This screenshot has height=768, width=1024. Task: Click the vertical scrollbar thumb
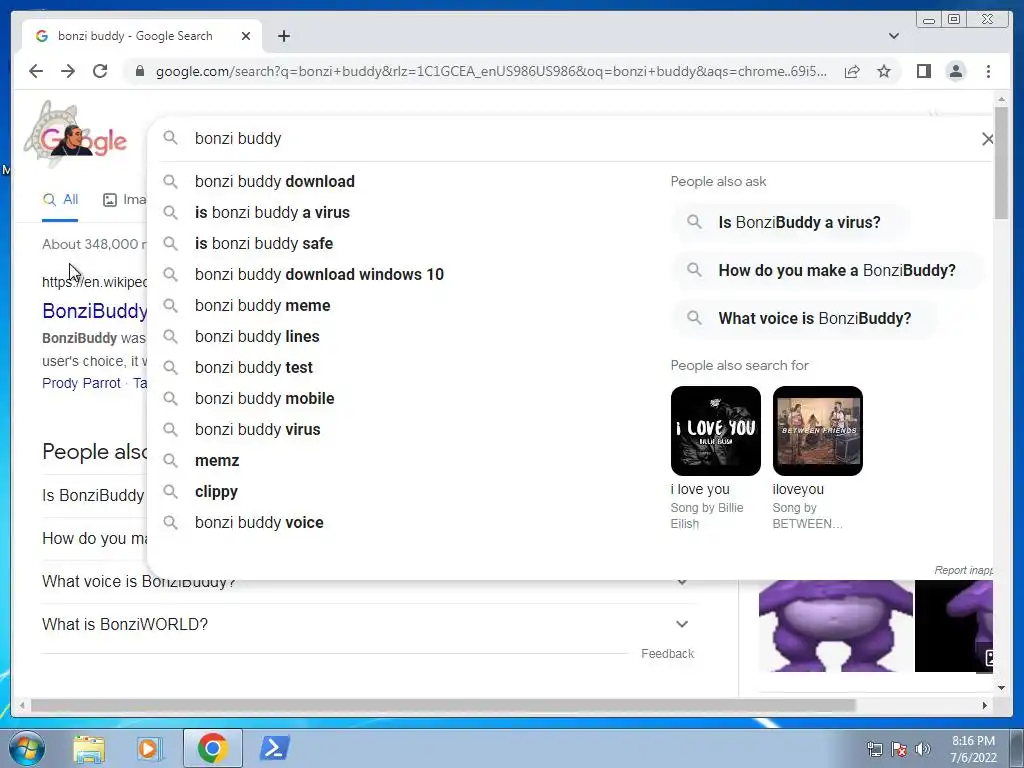(x=1001, y=163)
